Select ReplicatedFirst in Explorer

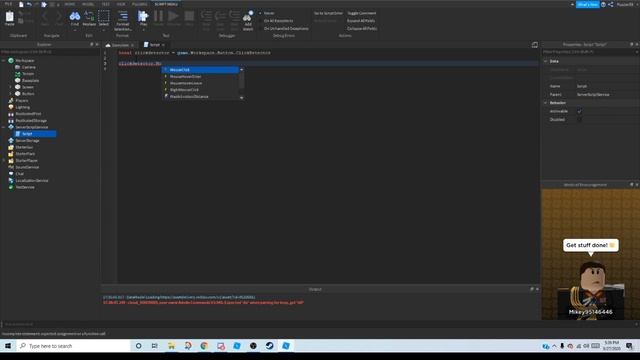point(25,114)
